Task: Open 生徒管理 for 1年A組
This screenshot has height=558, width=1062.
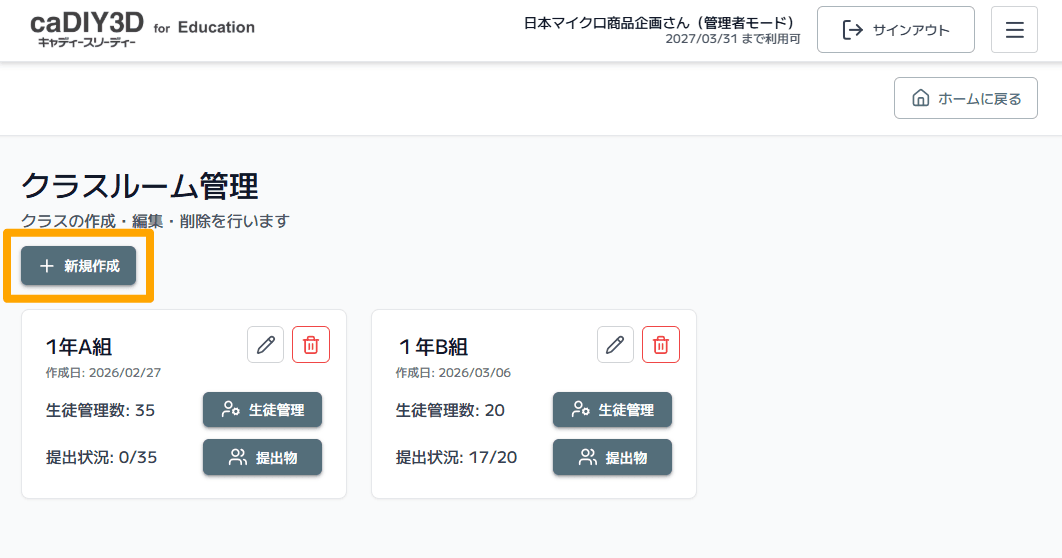Action: [262, 410]
